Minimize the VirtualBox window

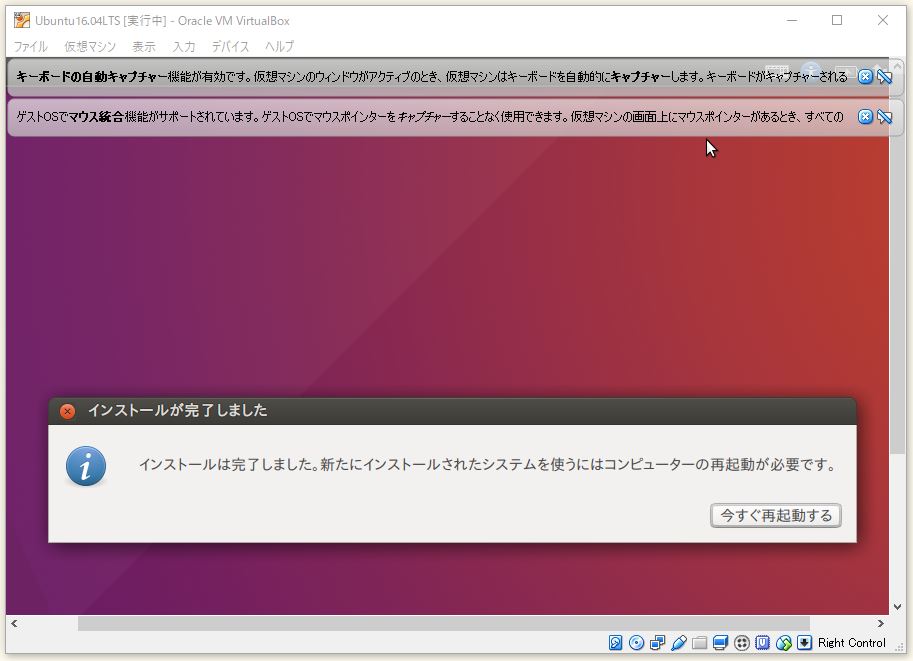[792, 20]
